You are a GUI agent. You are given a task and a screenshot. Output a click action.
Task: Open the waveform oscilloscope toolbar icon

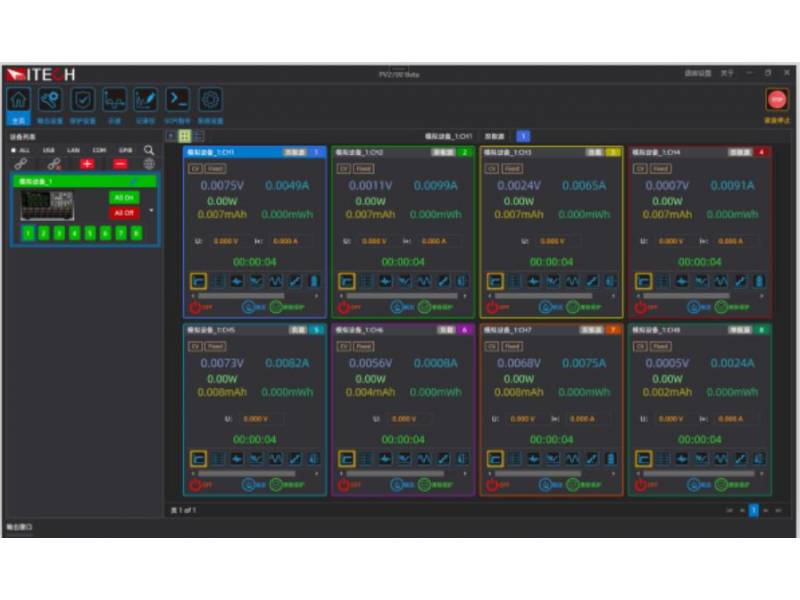coord(114,100)
